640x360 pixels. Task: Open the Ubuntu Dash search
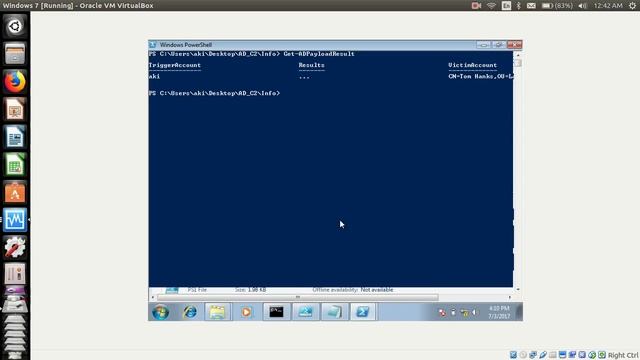click(15, 27)
